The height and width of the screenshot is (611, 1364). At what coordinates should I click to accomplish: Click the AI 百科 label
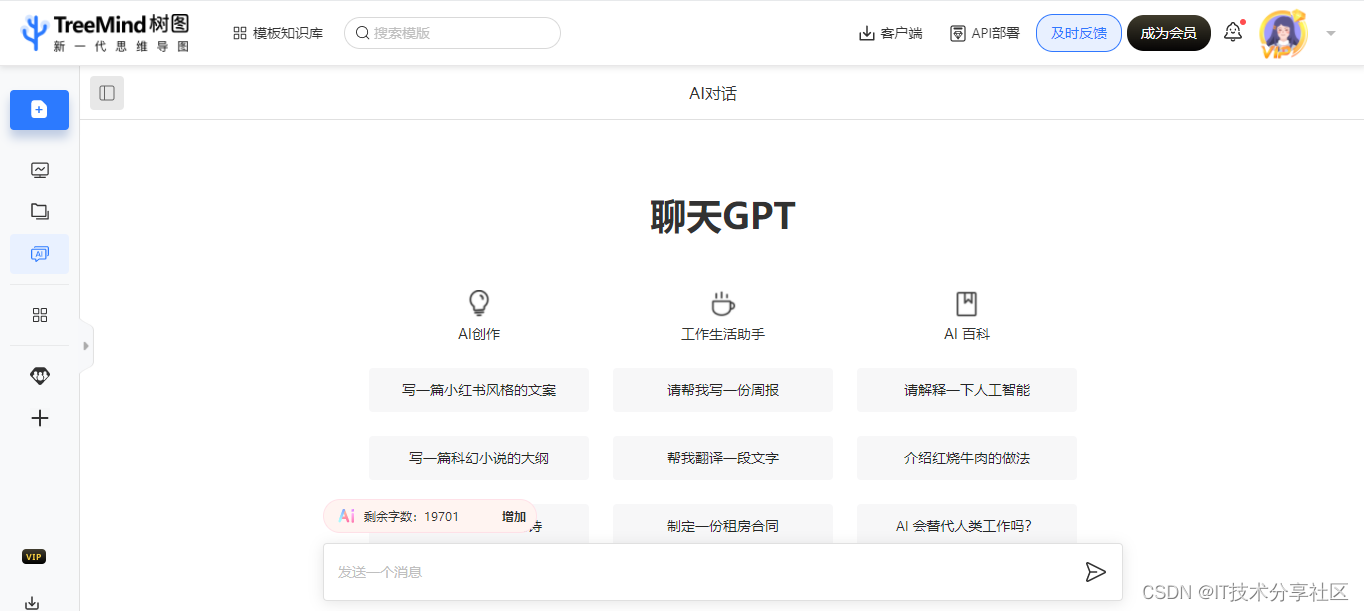967,334
